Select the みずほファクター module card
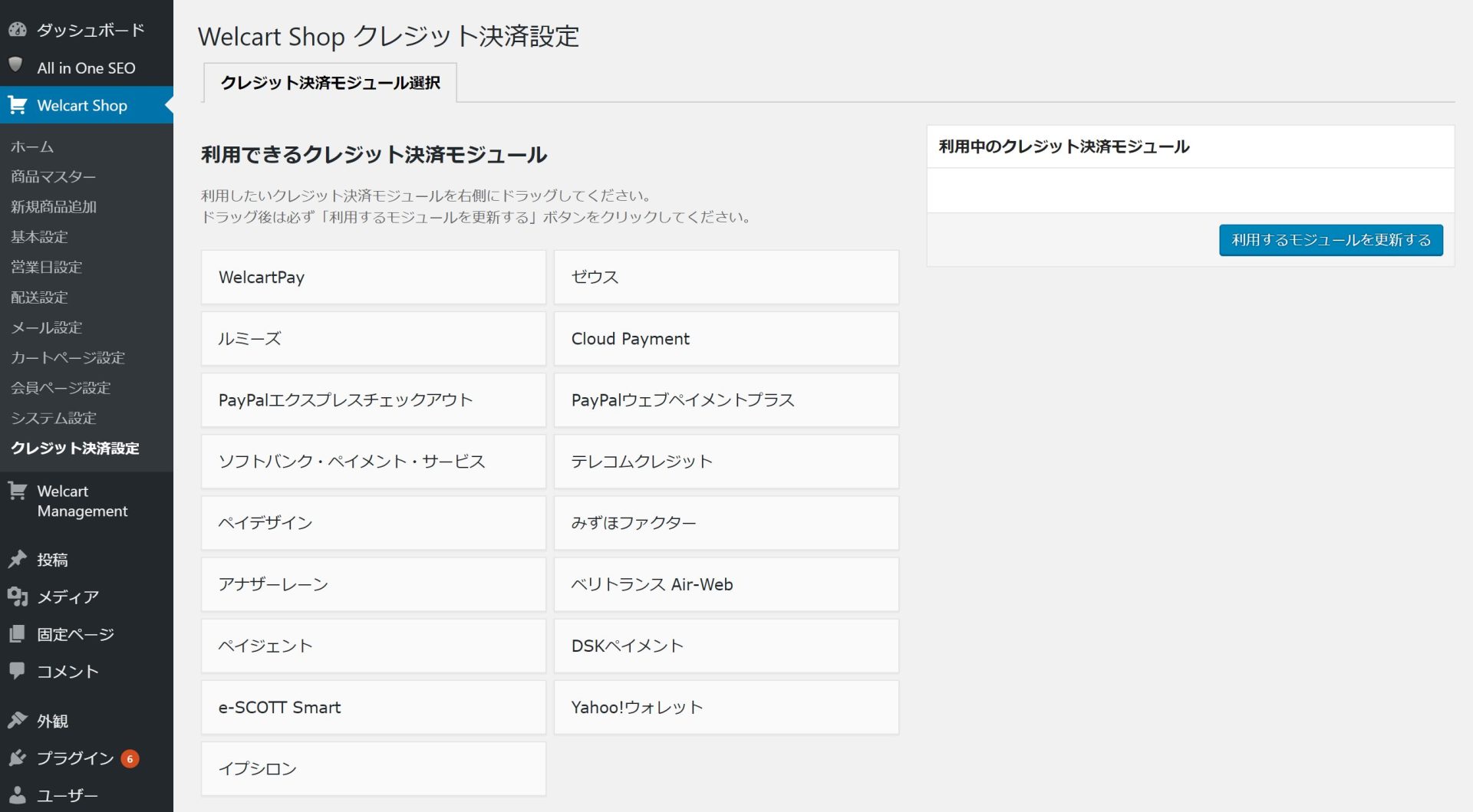 tap(727, 522)
